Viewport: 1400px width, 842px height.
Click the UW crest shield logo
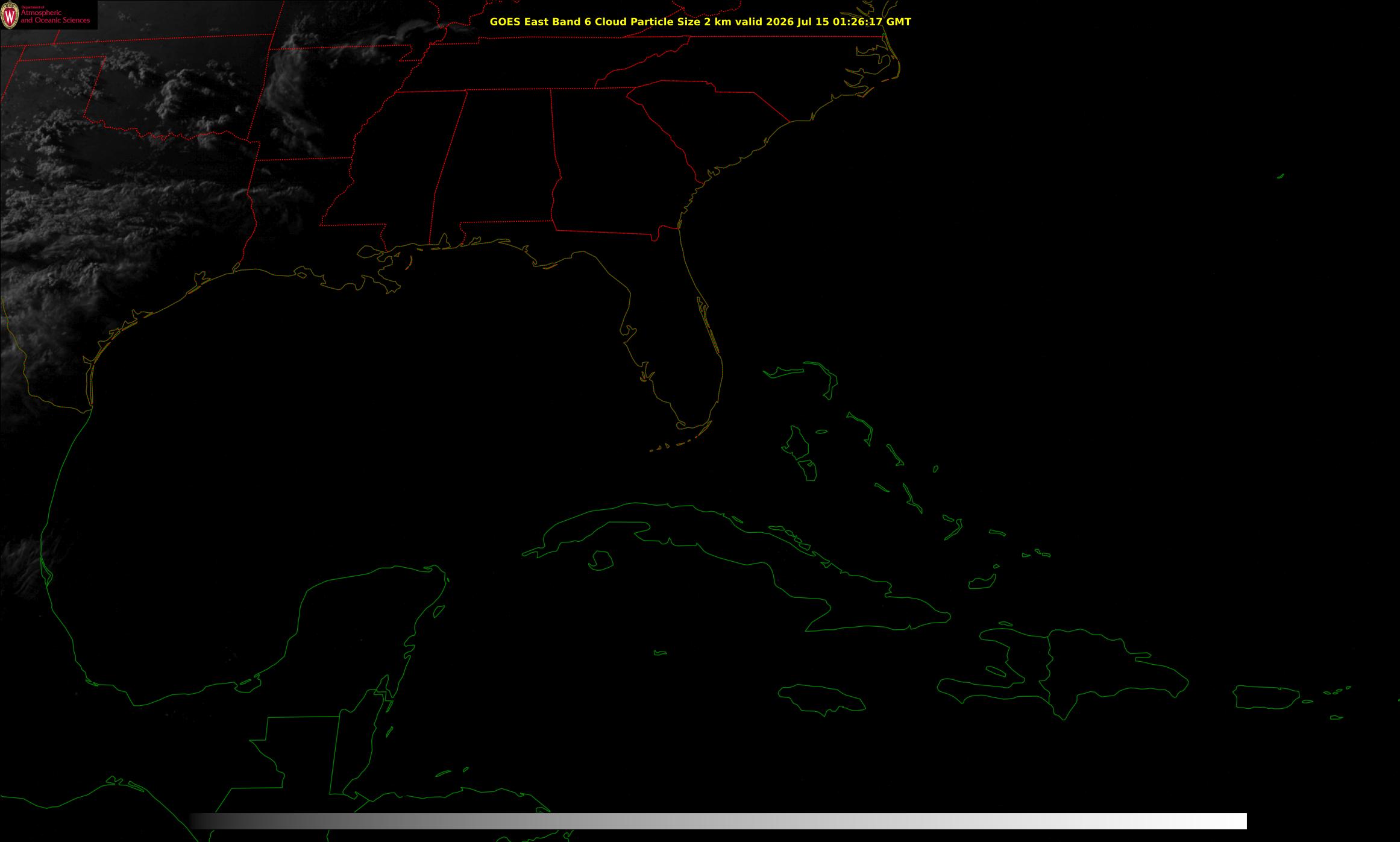[10, 15]
